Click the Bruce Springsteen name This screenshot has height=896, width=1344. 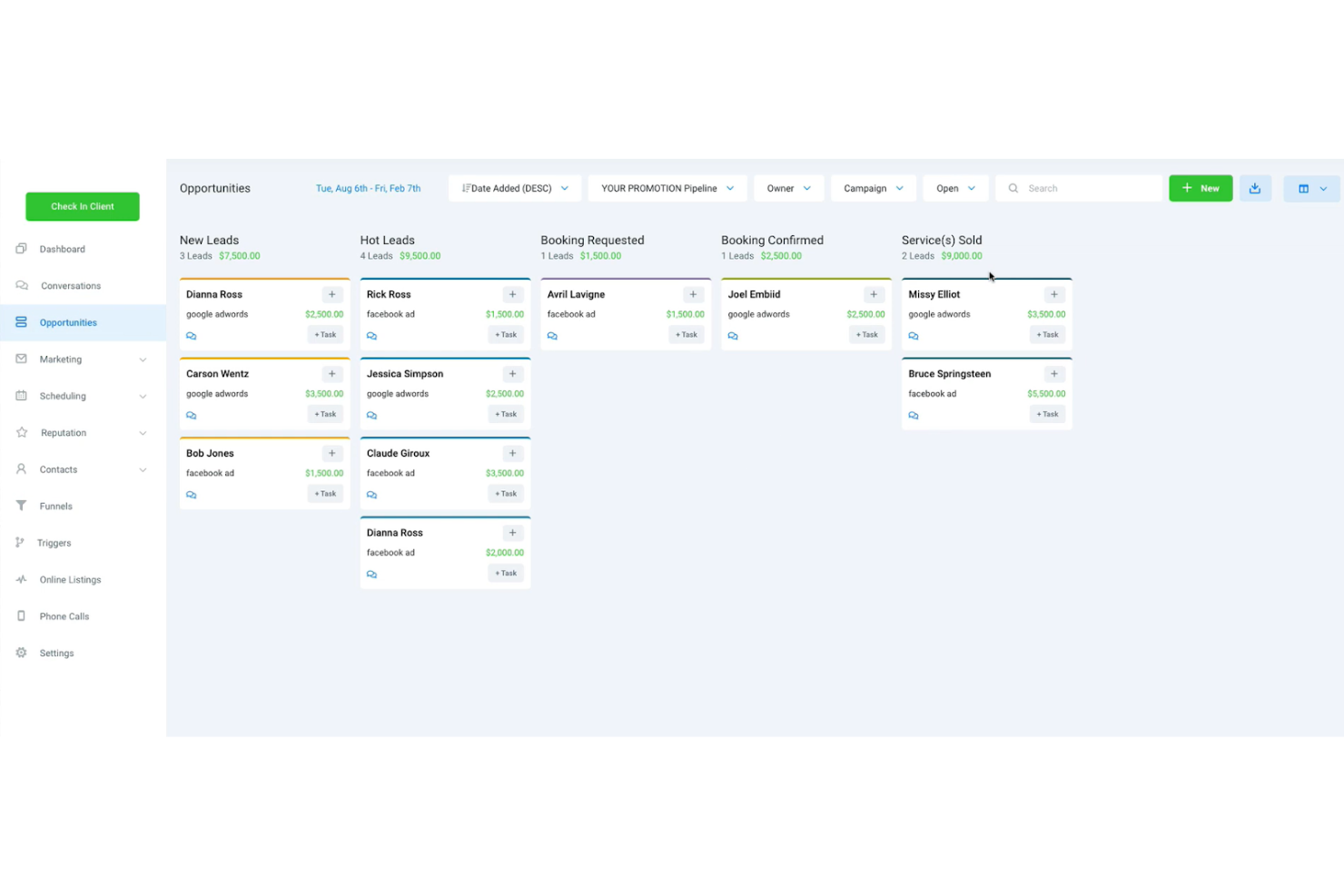[x=949, y=373]
